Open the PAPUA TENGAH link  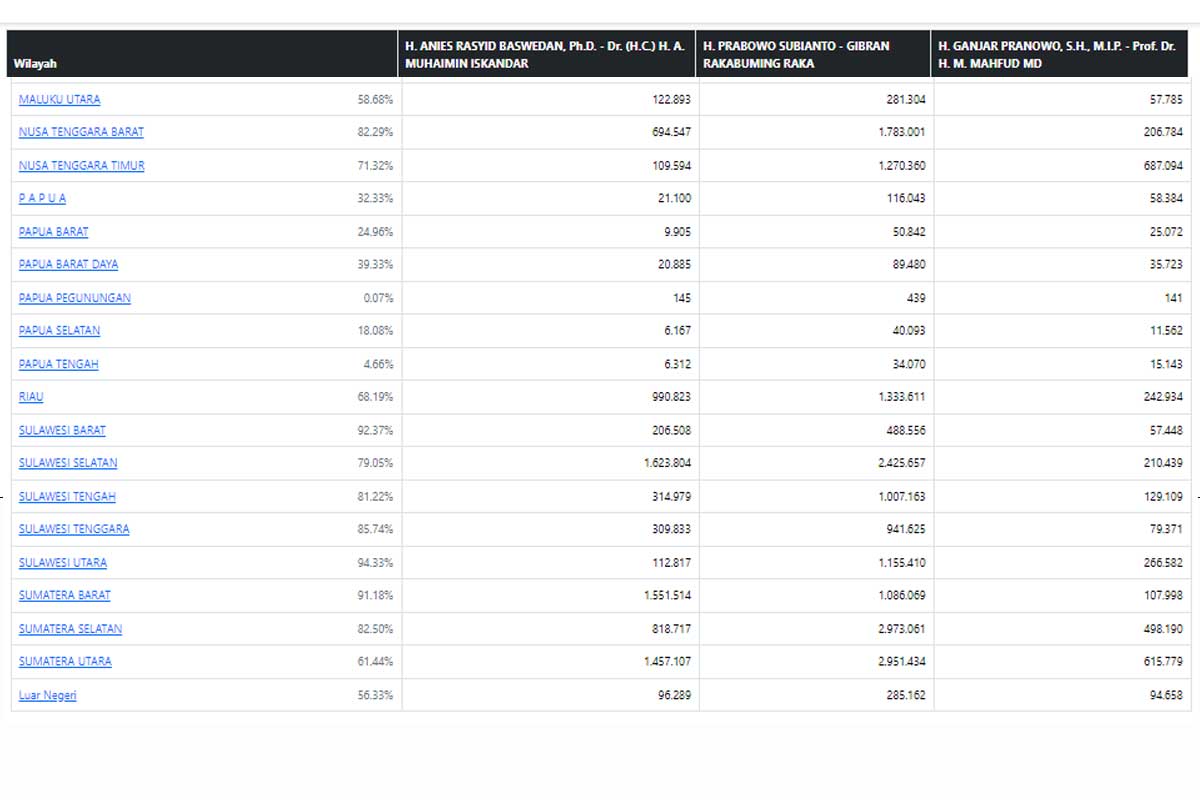coord(58,364)
